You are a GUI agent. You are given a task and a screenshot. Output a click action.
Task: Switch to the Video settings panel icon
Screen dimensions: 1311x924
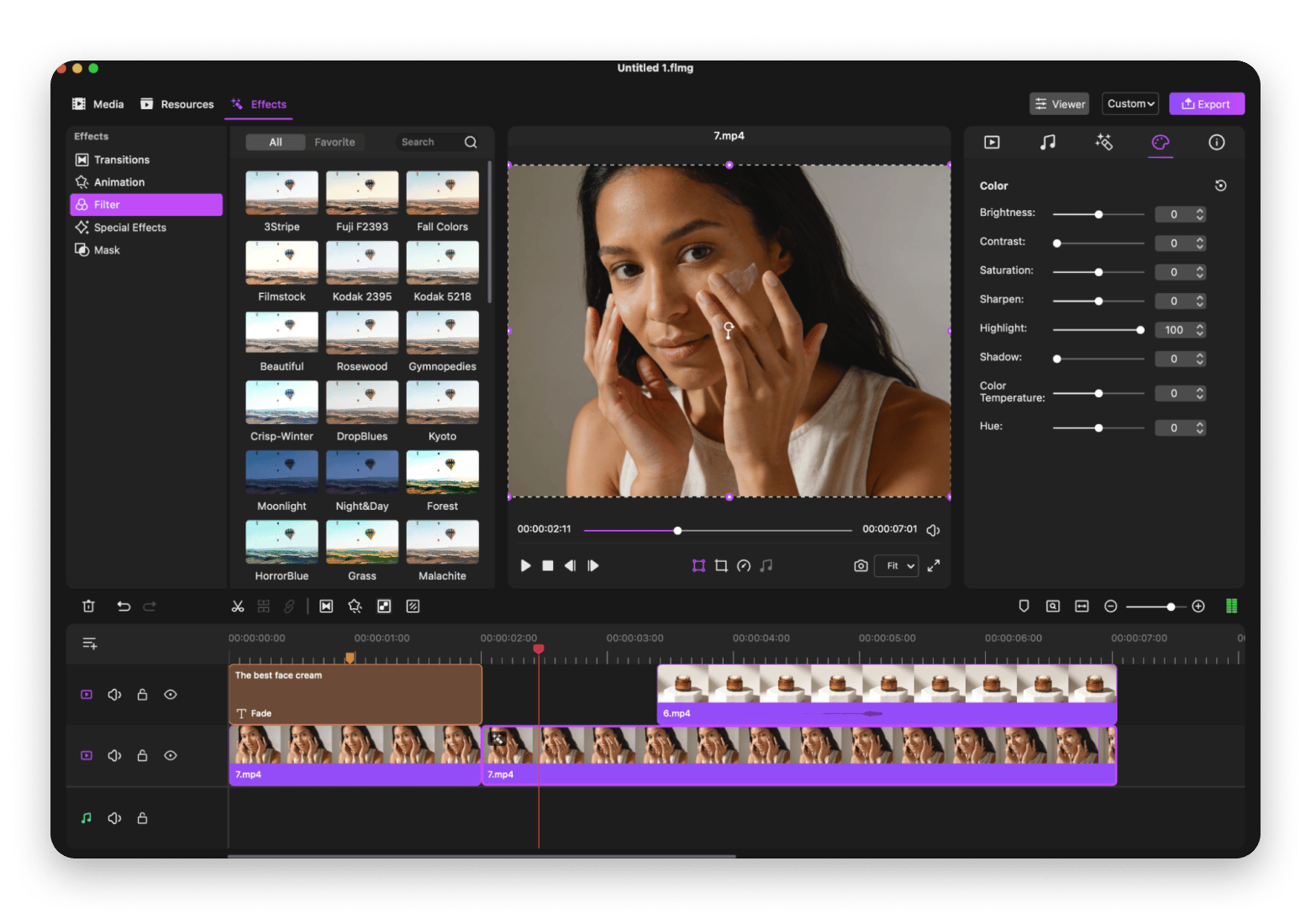click(x=992, y=142)
